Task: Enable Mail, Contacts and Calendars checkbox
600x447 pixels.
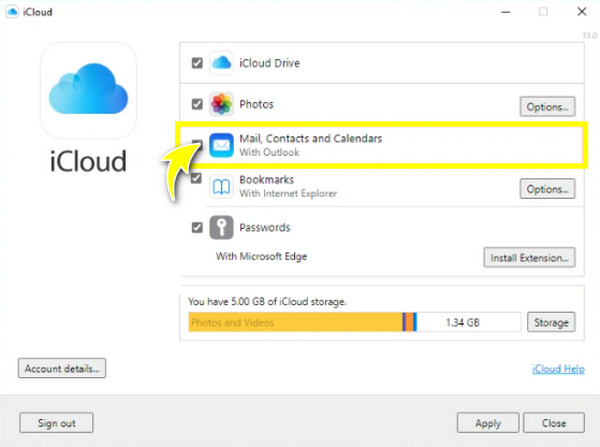Action: (197, 144)
